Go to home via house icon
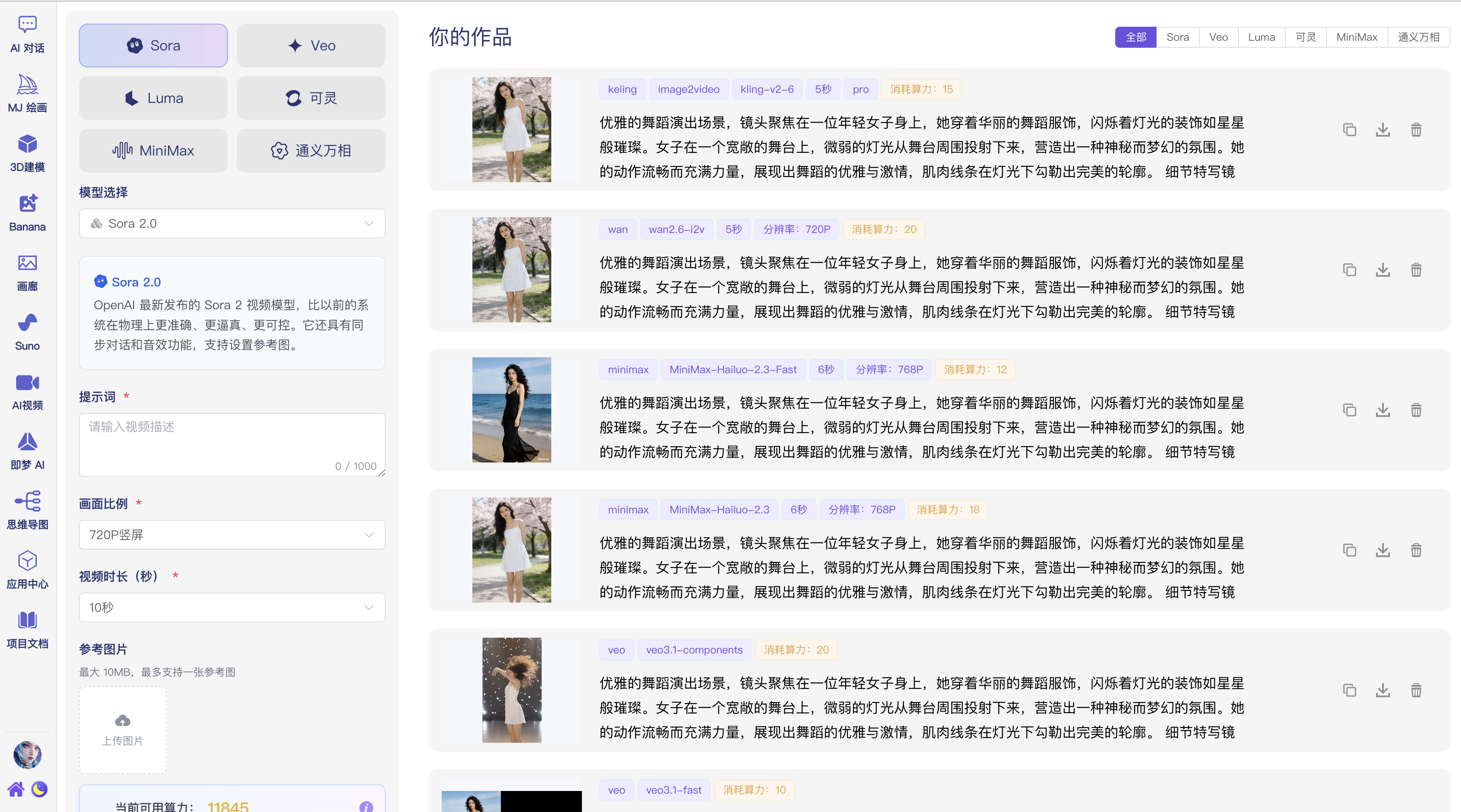Viewport: 1461px width, 812px height. (x=16, y=789)
